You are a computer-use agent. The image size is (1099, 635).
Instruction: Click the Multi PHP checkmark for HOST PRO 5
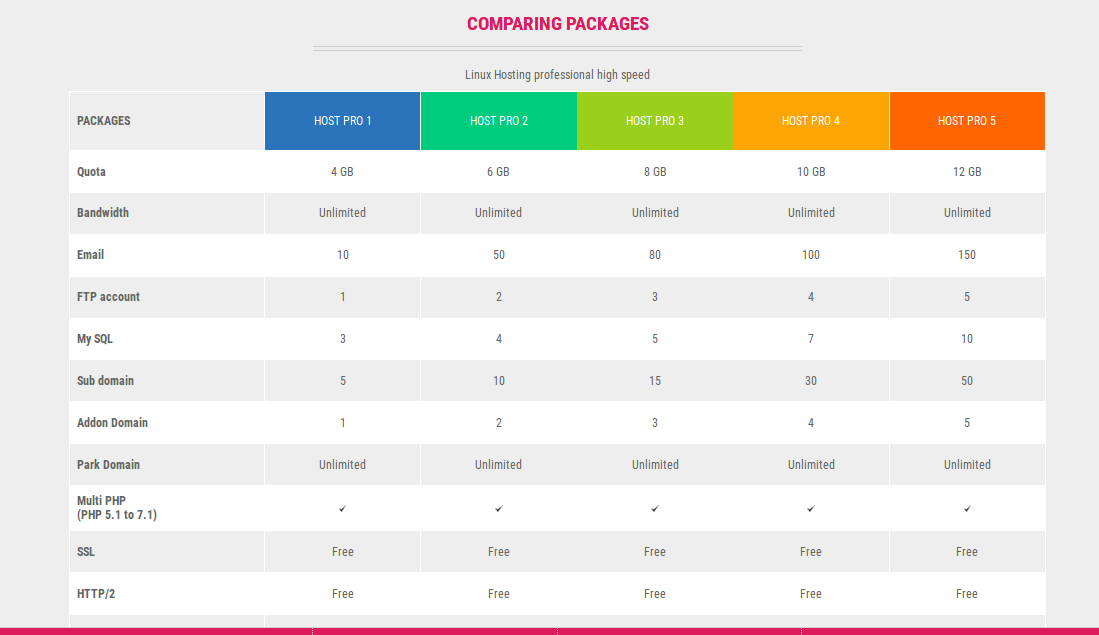967,509
